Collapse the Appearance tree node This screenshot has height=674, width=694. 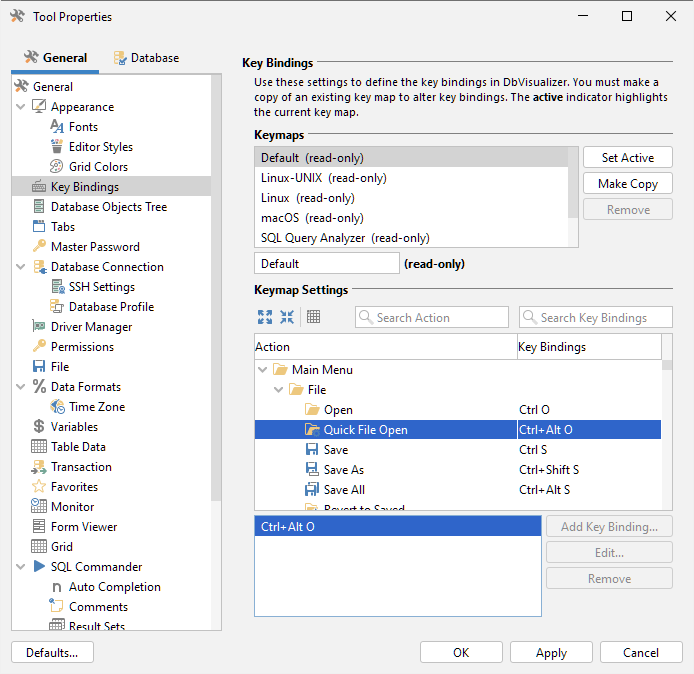(21, 107)
